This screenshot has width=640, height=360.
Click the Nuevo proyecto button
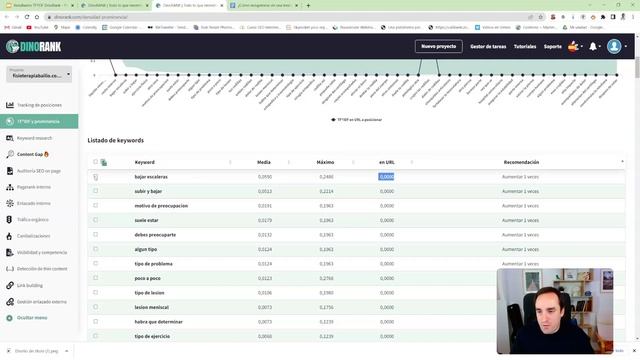[439, 46]
